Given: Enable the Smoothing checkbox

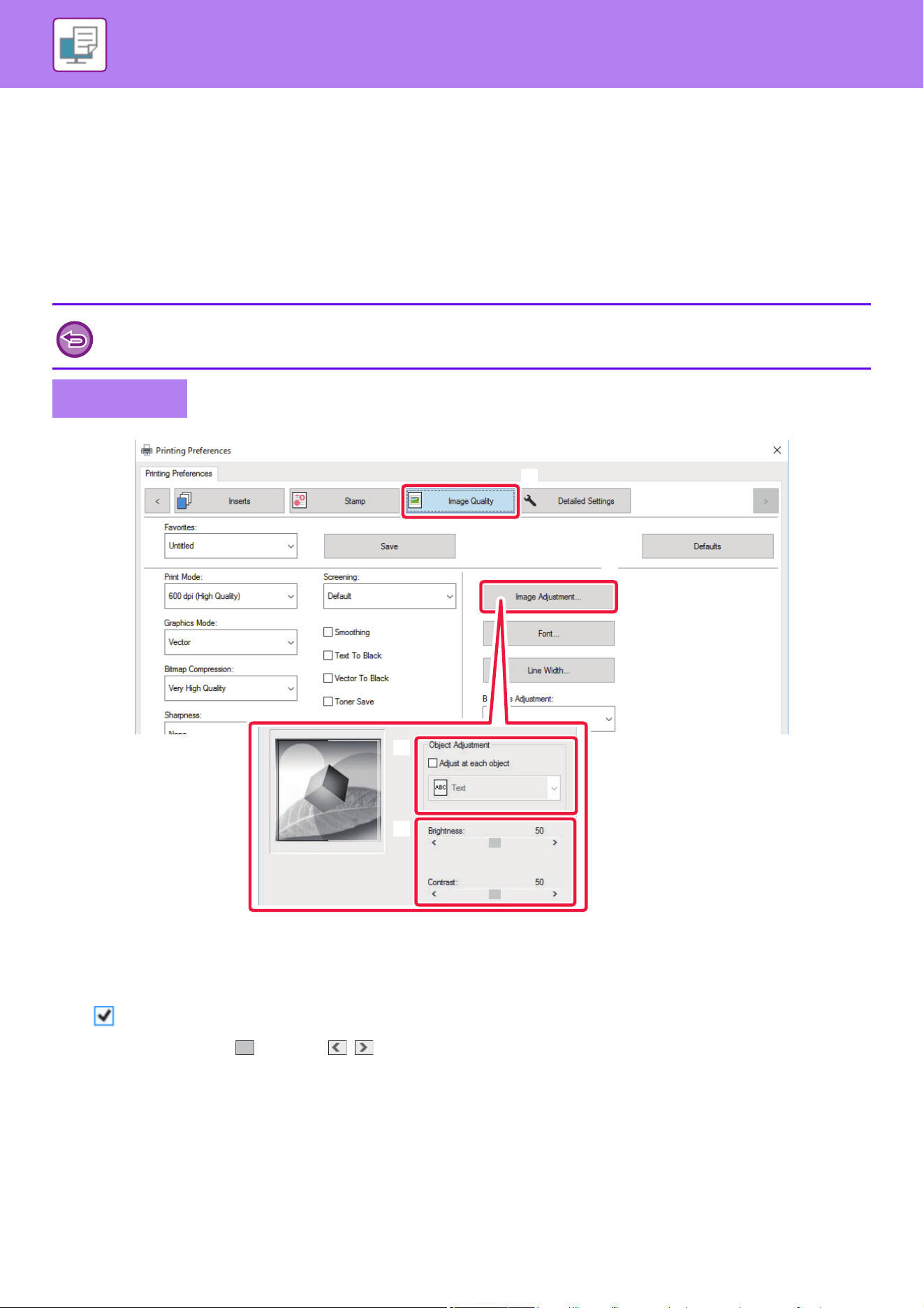Looking at the screenshot, I should click(x=328, y=632).
